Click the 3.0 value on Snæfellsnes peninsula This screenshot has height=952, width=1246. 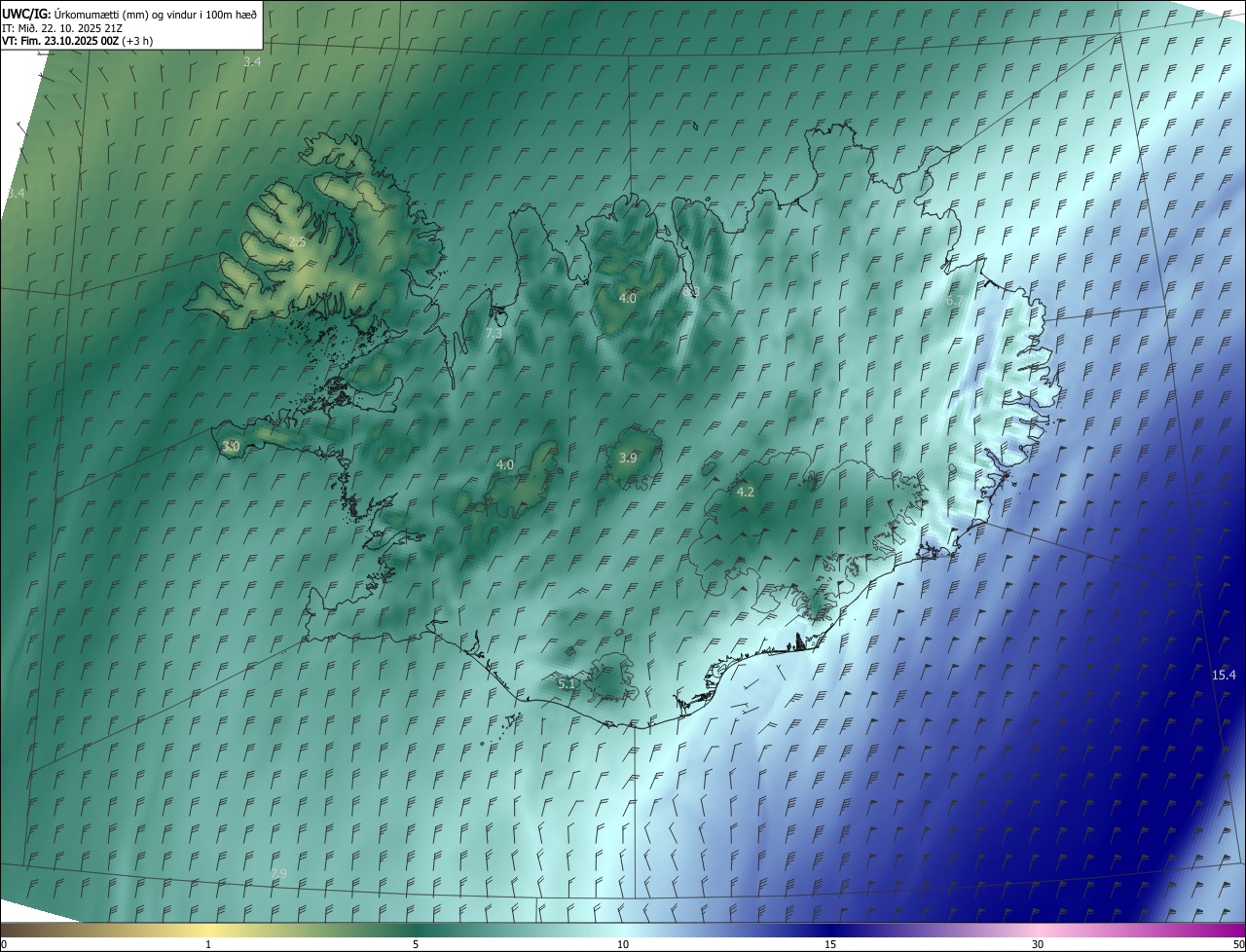(x=231, y=446)
